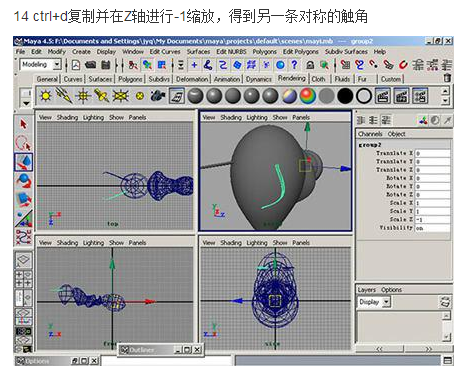Click the Scale Z value field
The height and width of the screenshot is (366, 475).
click(432, 220)
